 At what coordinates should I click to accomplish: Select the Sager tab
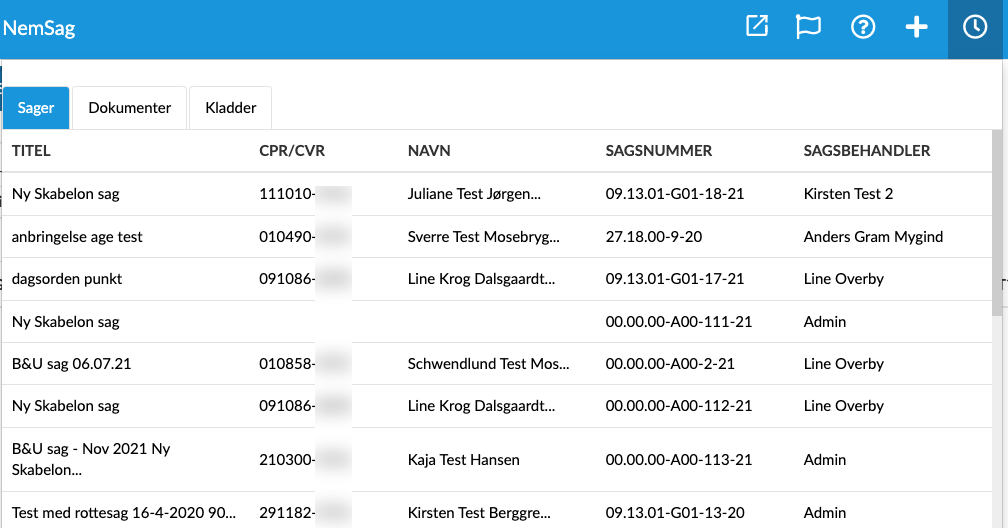click(36, 108)
